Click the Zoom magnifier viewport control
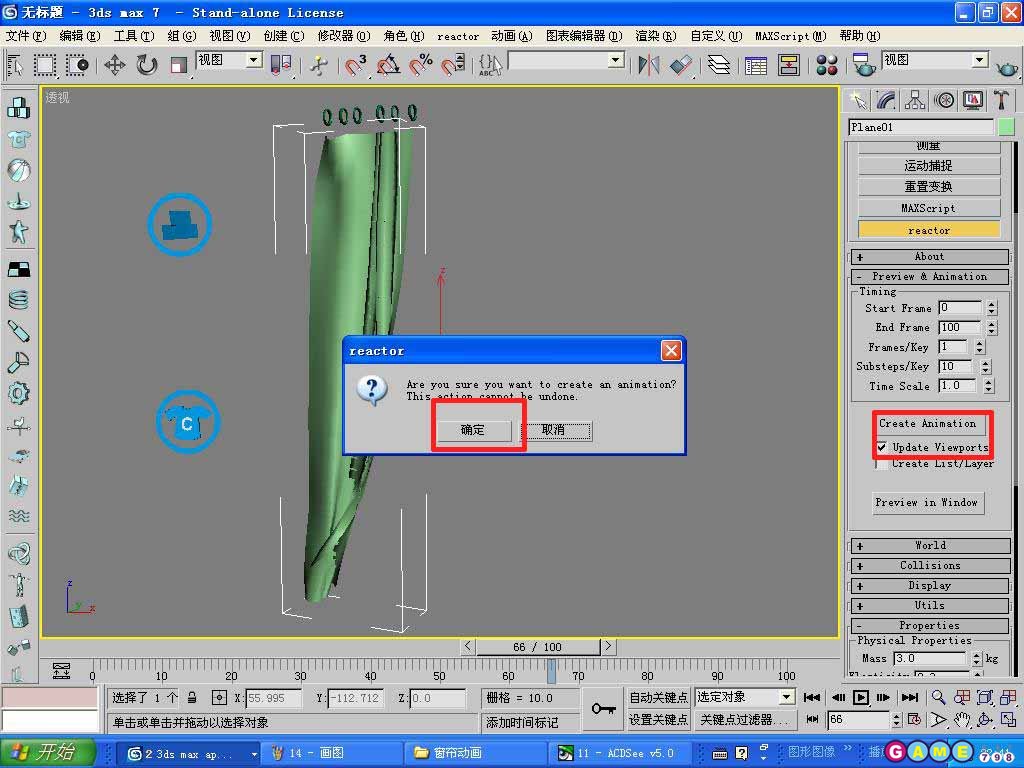The image size is (1024, 768). [x=938, y=697]
